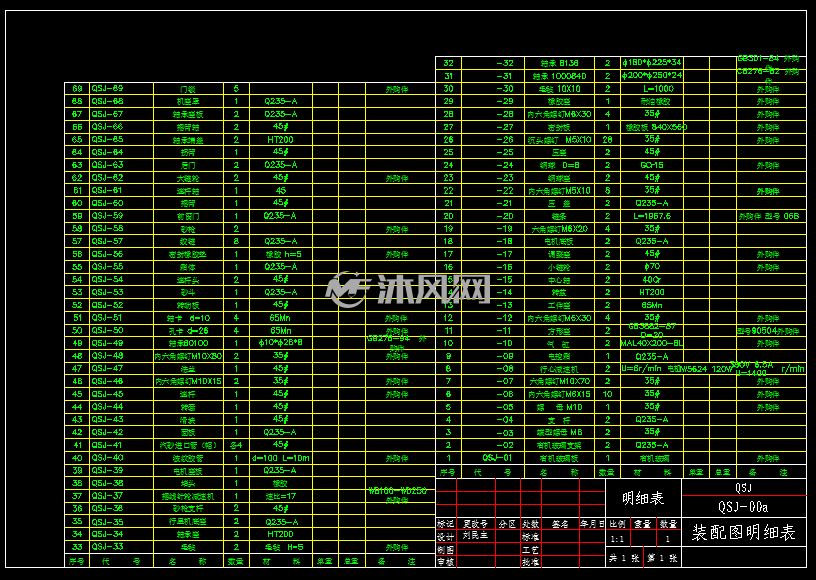Click the drawing number QSJ-00a
This screenshot has height=580, width=816.
coord(743,507)
